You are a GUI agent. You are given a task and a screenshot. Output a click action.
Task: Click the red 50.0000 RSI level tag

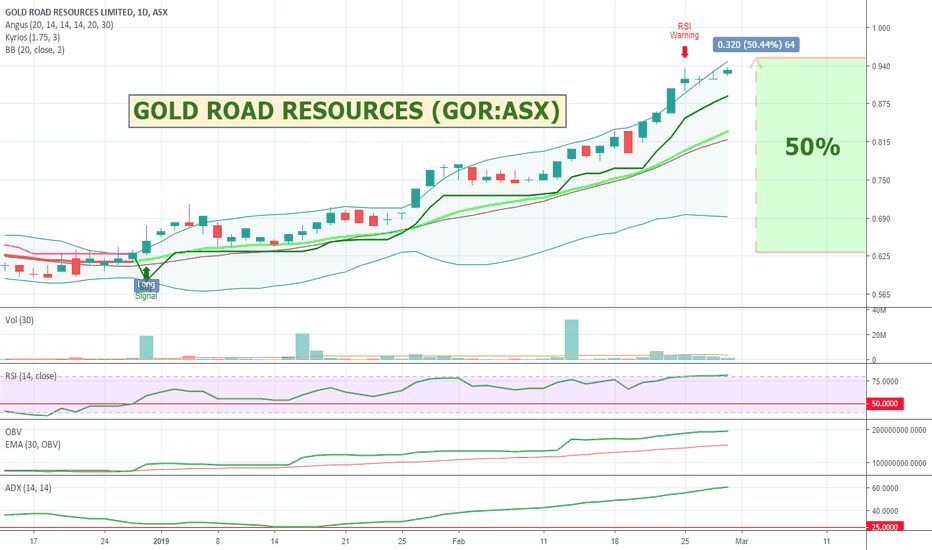click(885, 404)
